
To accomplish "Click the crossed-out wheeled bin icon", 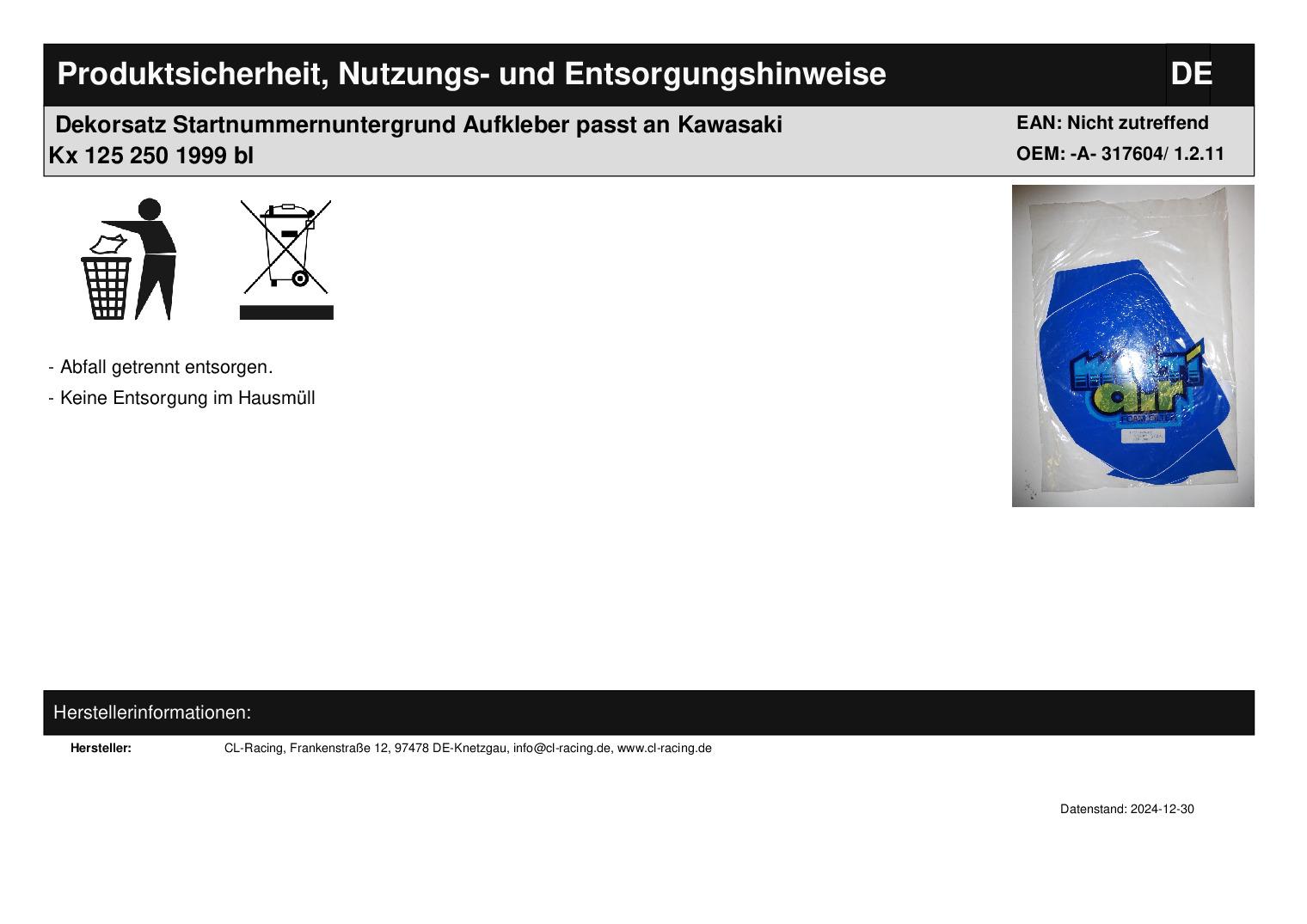I will click(x=285, y=248).
